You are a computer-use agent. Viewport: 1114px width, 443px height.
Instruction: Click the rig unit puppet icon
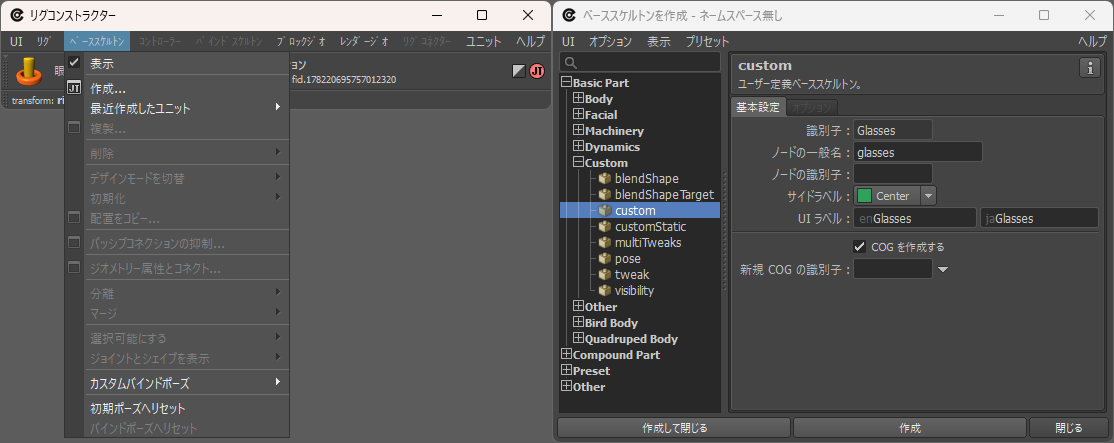point(29,70)
